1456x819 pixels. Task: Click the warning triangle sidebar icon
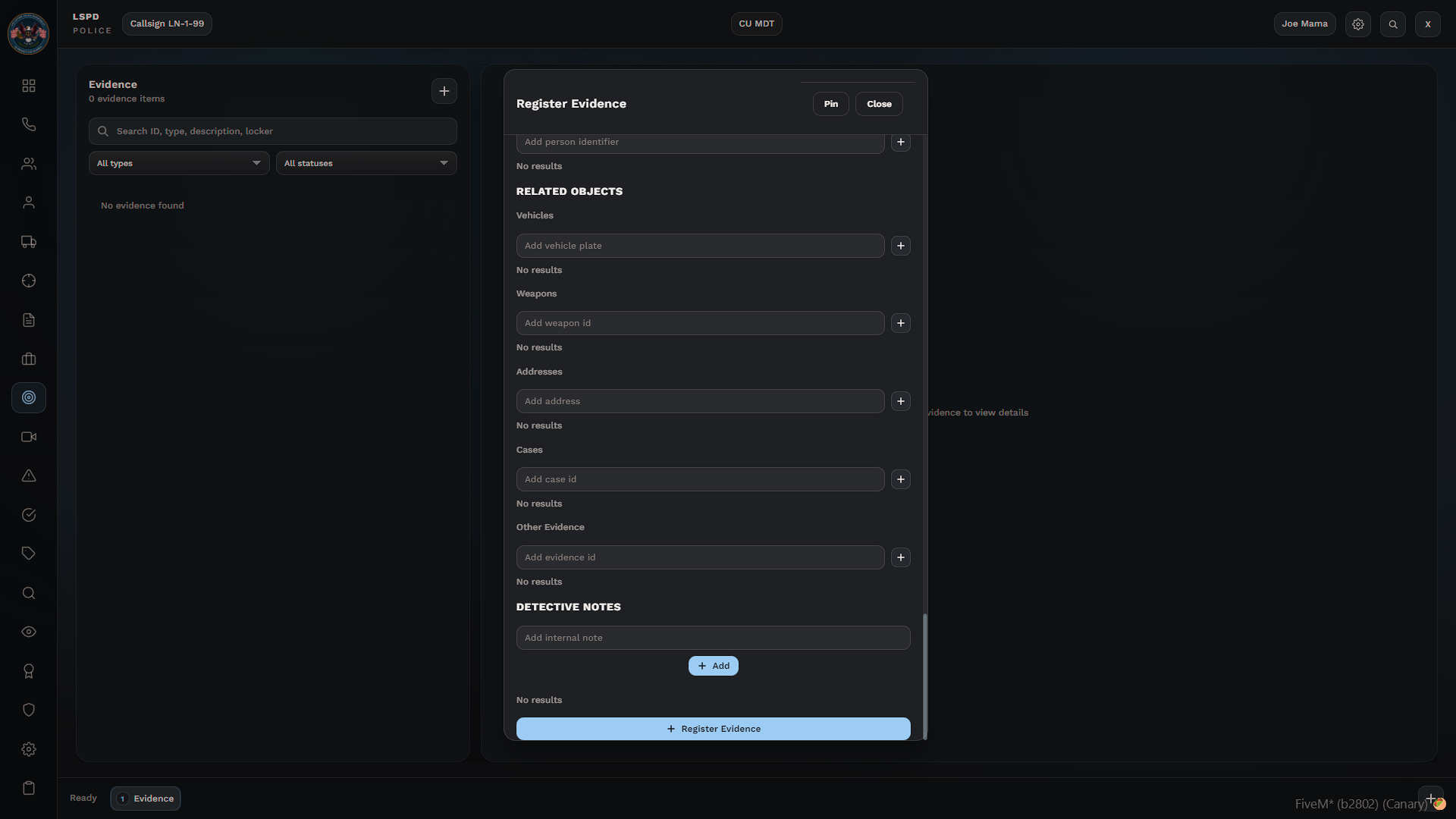29,476
